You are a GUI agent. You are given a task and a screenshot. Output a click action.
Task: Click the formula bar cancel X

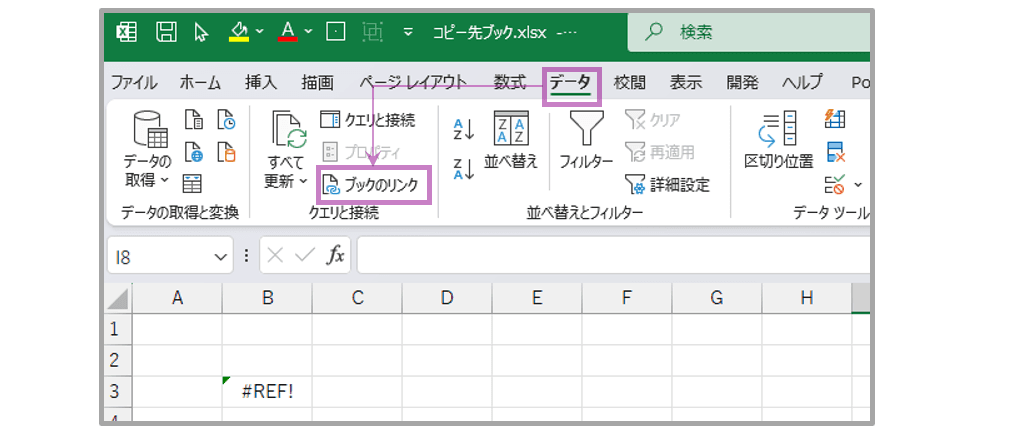(x=275, y=256)
